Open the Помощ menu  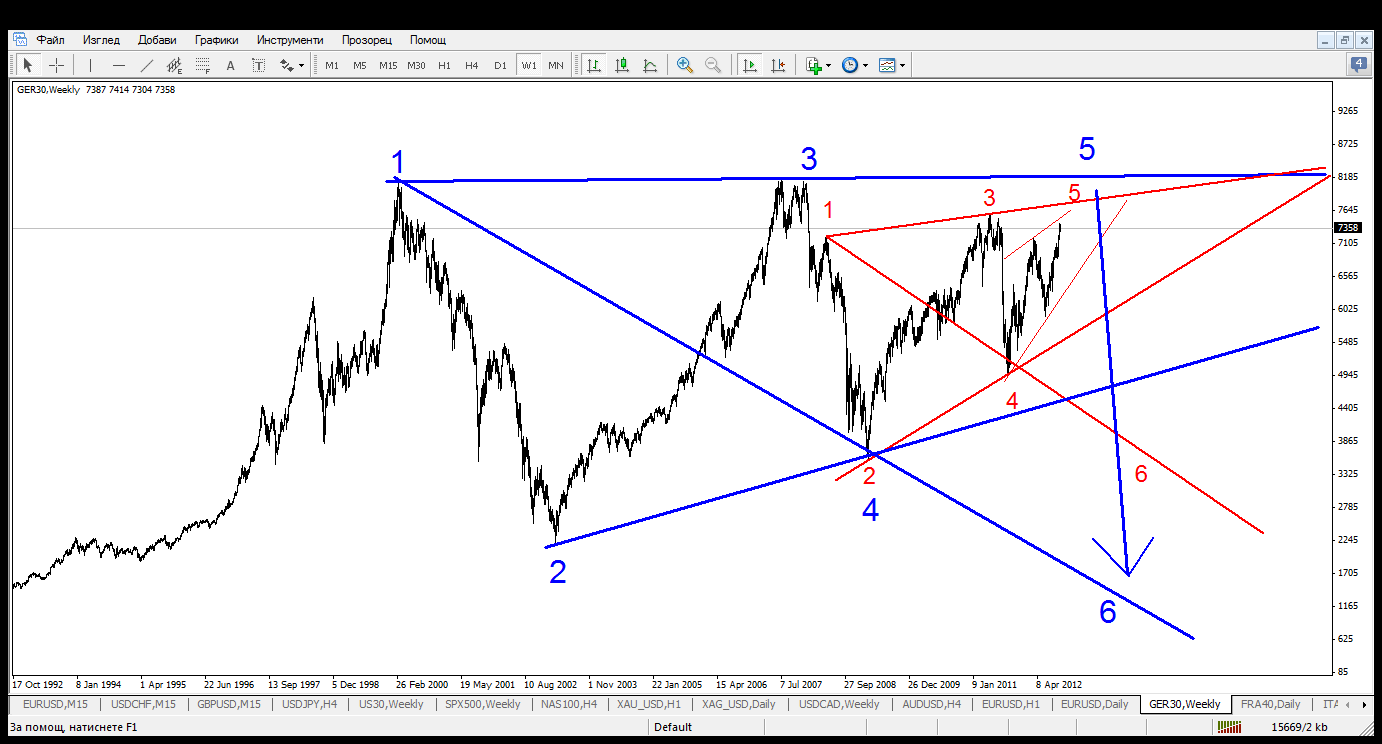point(428,40)
